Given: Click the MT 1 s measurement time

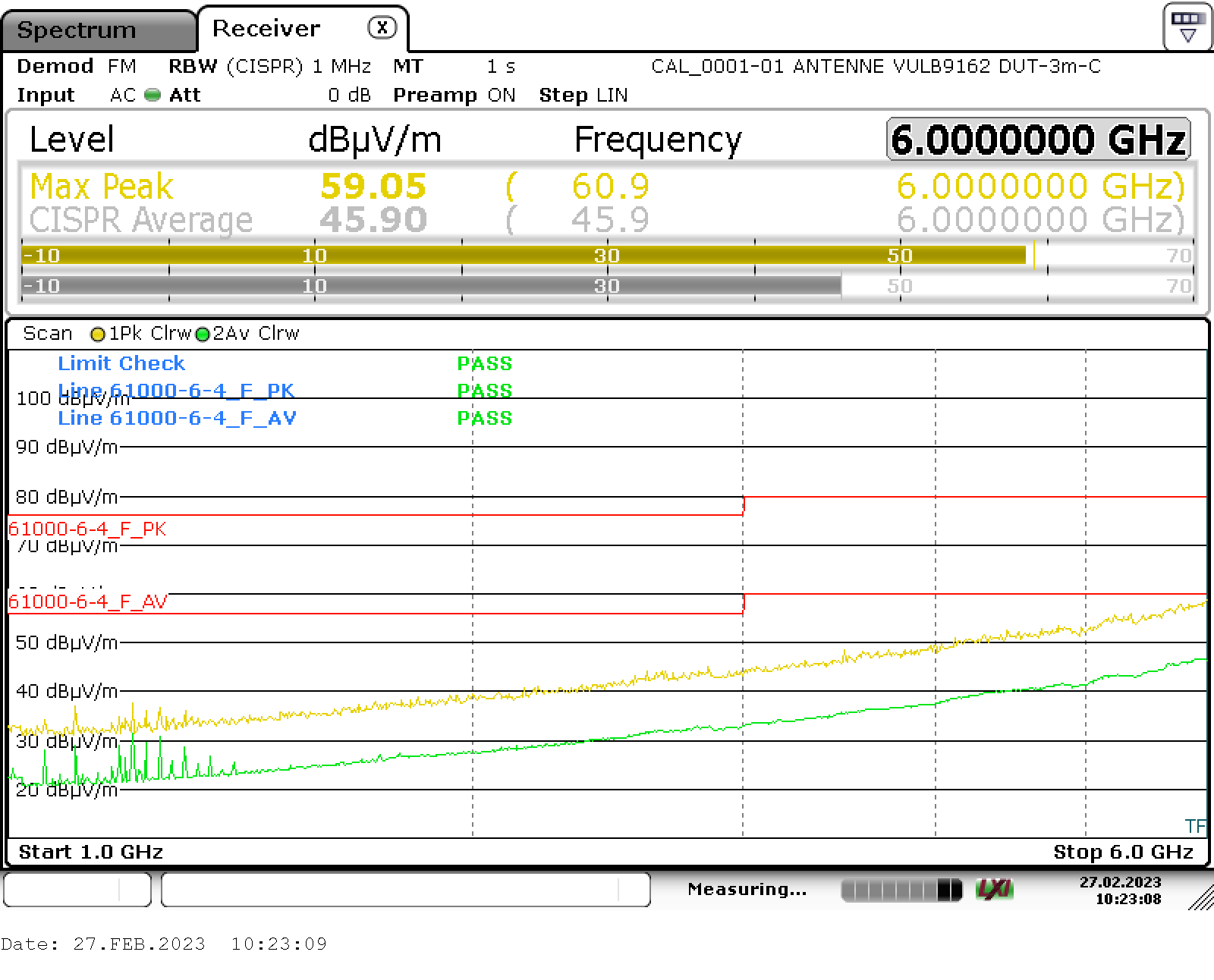Looking at the screenshot, I should tap(454, 67).
